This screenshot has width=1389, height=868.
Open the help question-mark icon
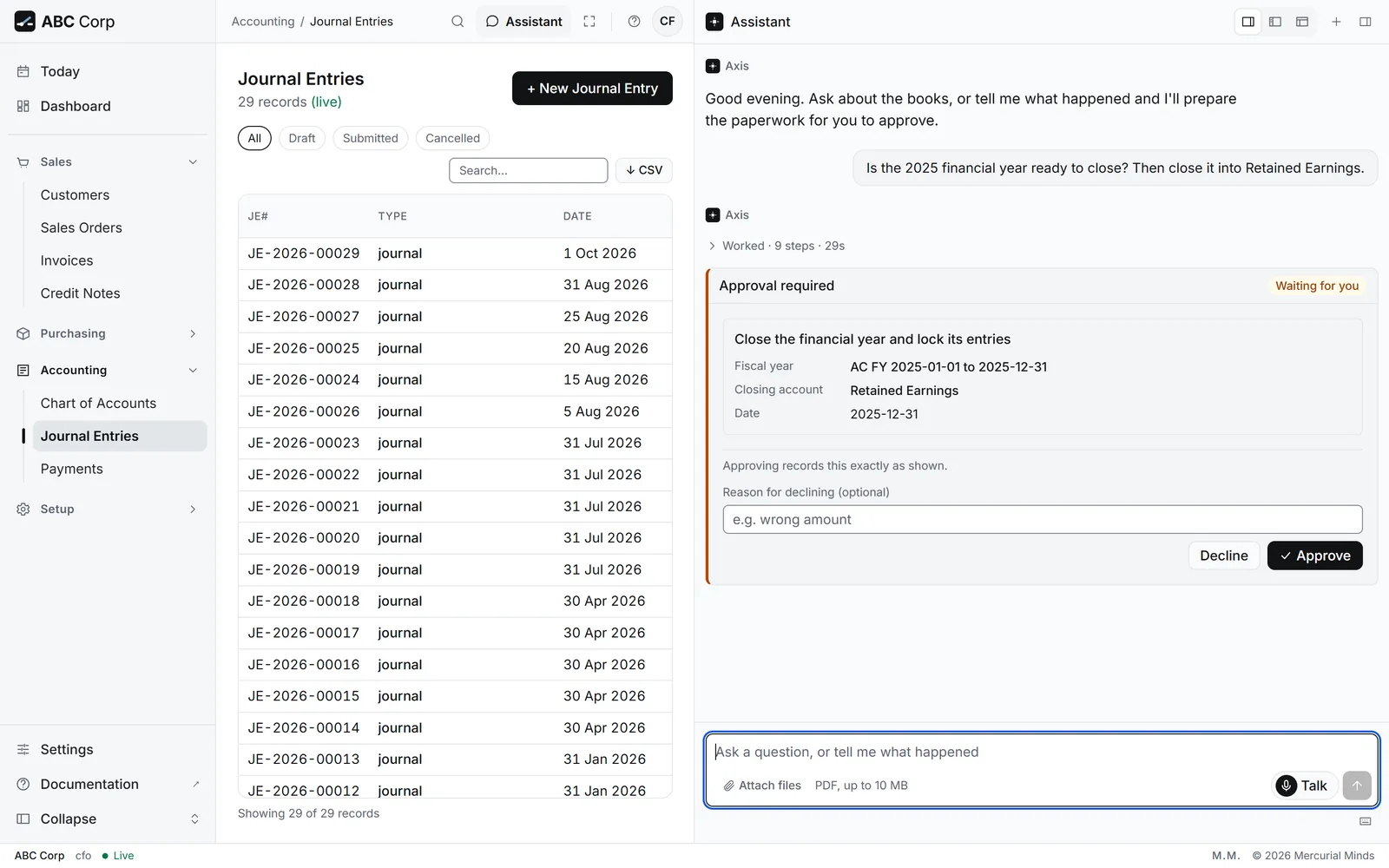pos(634,22)
